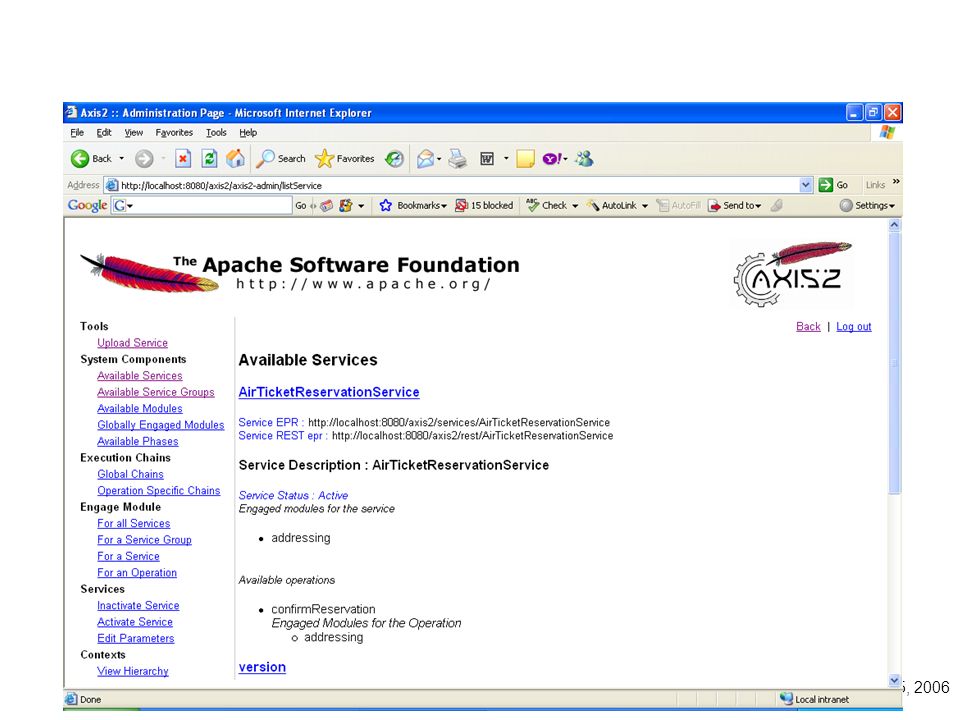The image size is (960, 720).
Task: Open AutoLink dropdown arrow
Action: (645, 206)
